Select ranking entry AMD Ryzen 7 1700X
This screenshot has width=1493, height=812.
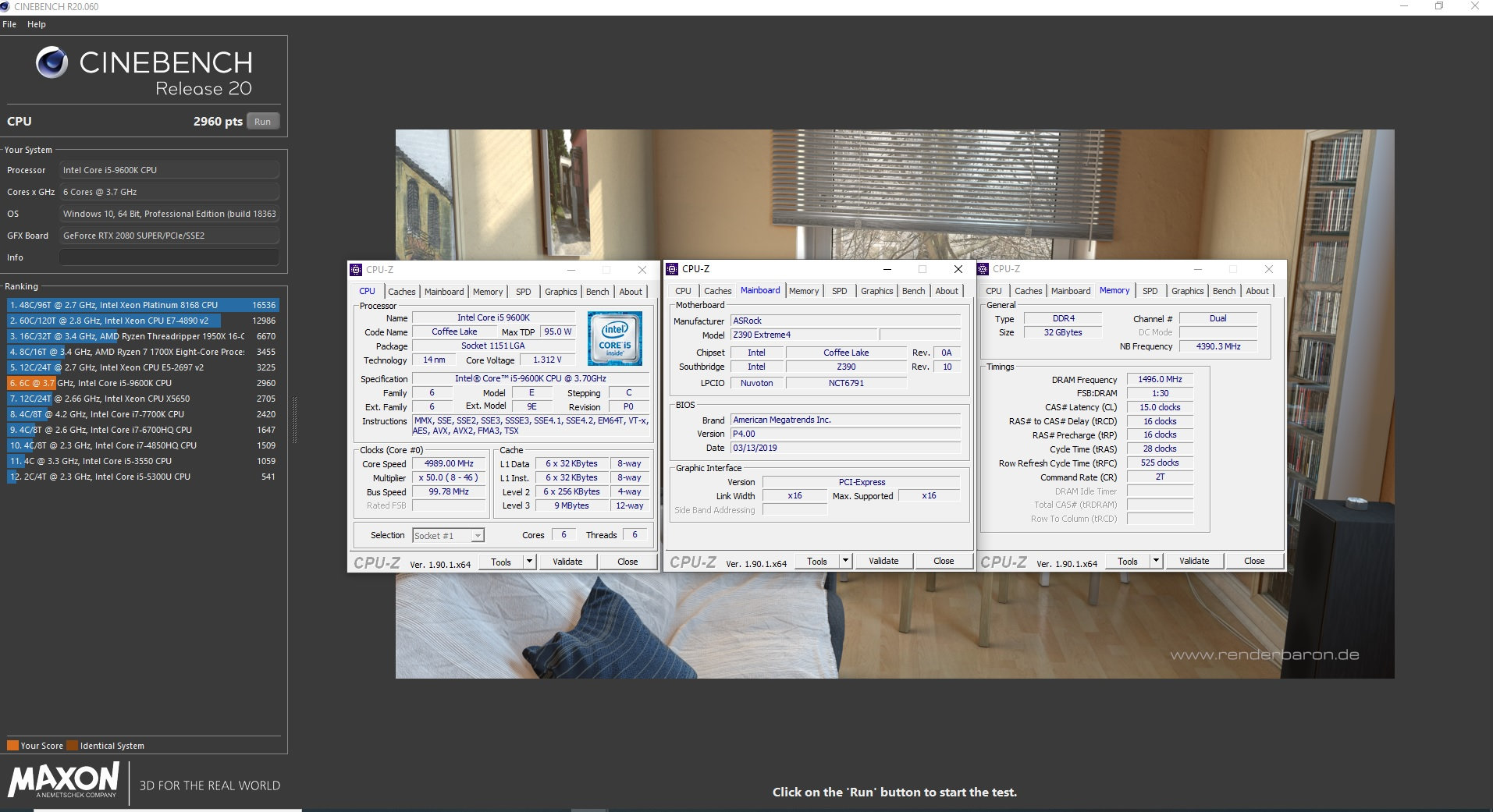pyautogui.click(x=143, y=352)
